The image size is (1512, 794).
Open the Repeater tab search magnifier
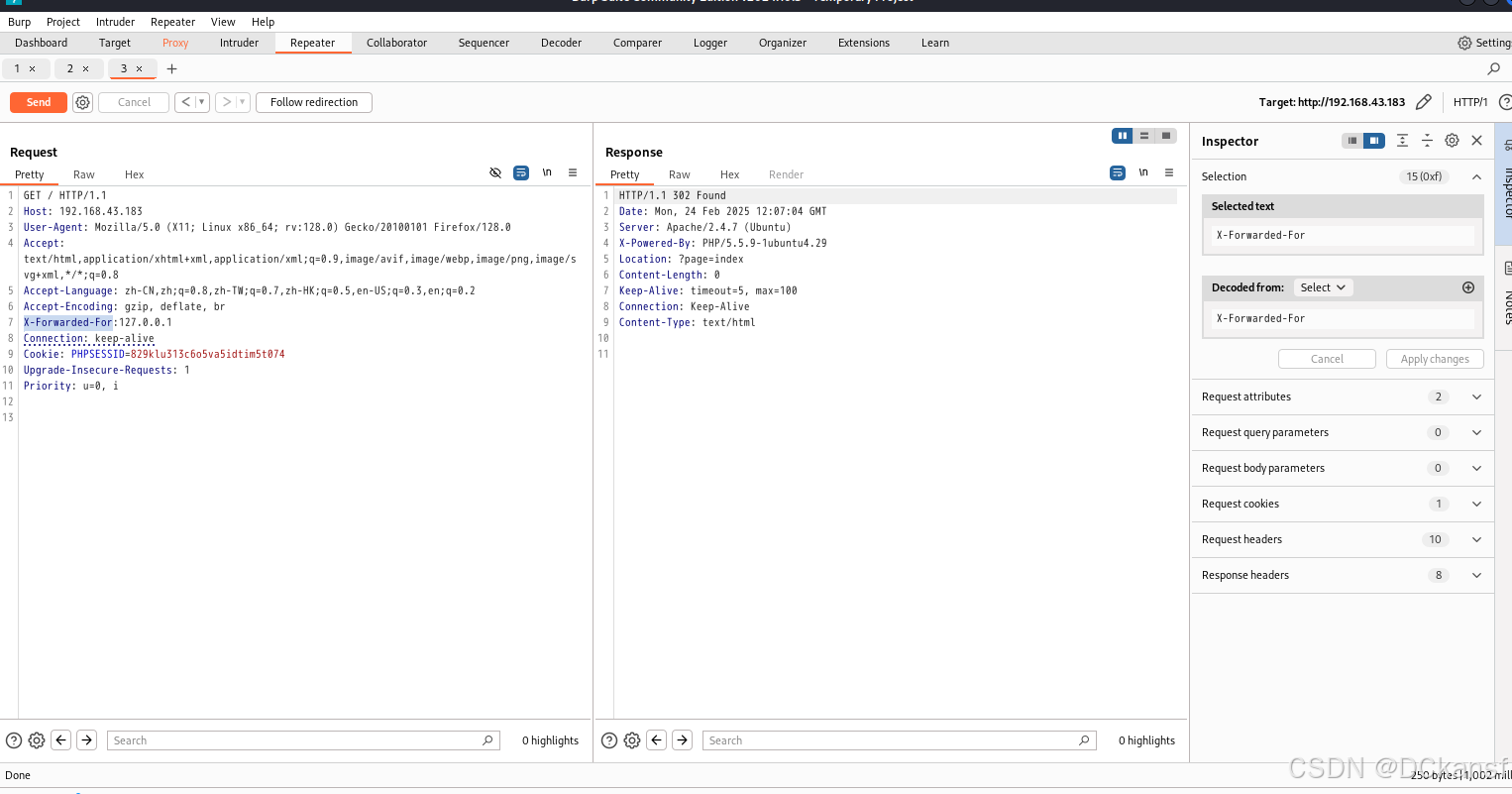click(x=1494, y=68)
